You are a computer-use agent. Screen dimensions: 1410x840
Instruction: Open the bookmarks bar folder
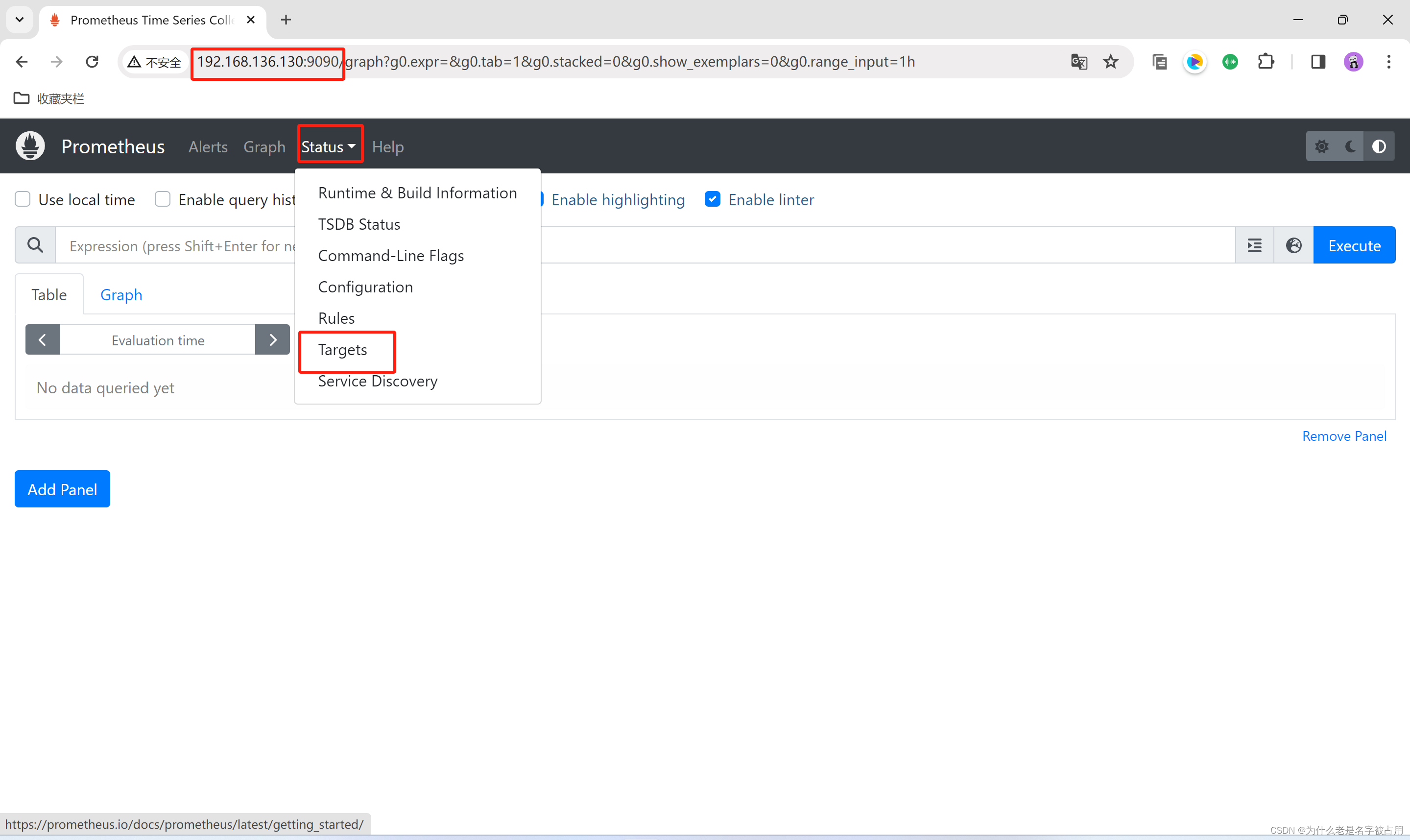pyautogui.click(x=48, y=98)
